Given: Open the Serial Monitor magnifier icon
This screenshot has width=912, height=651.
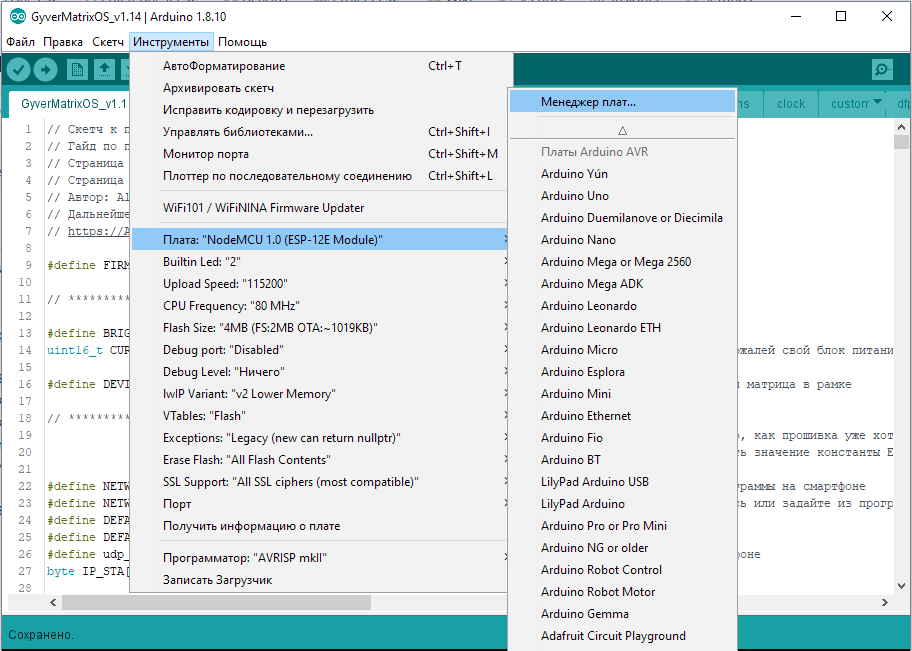Looking at the screenshot, I should tap(882, 70).
